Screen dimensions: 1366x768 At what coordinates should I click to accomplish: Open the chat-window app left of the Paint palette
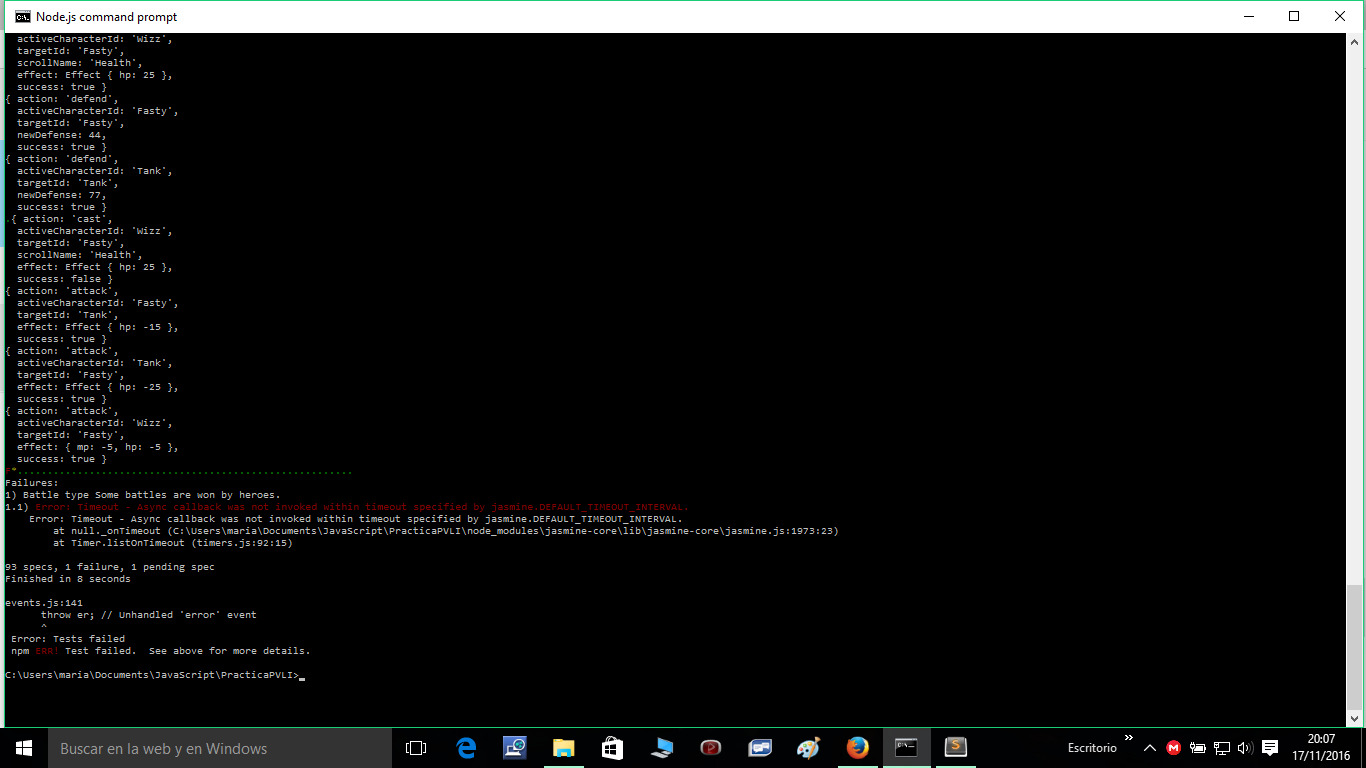pyautogui.click(x=760, y=748)
